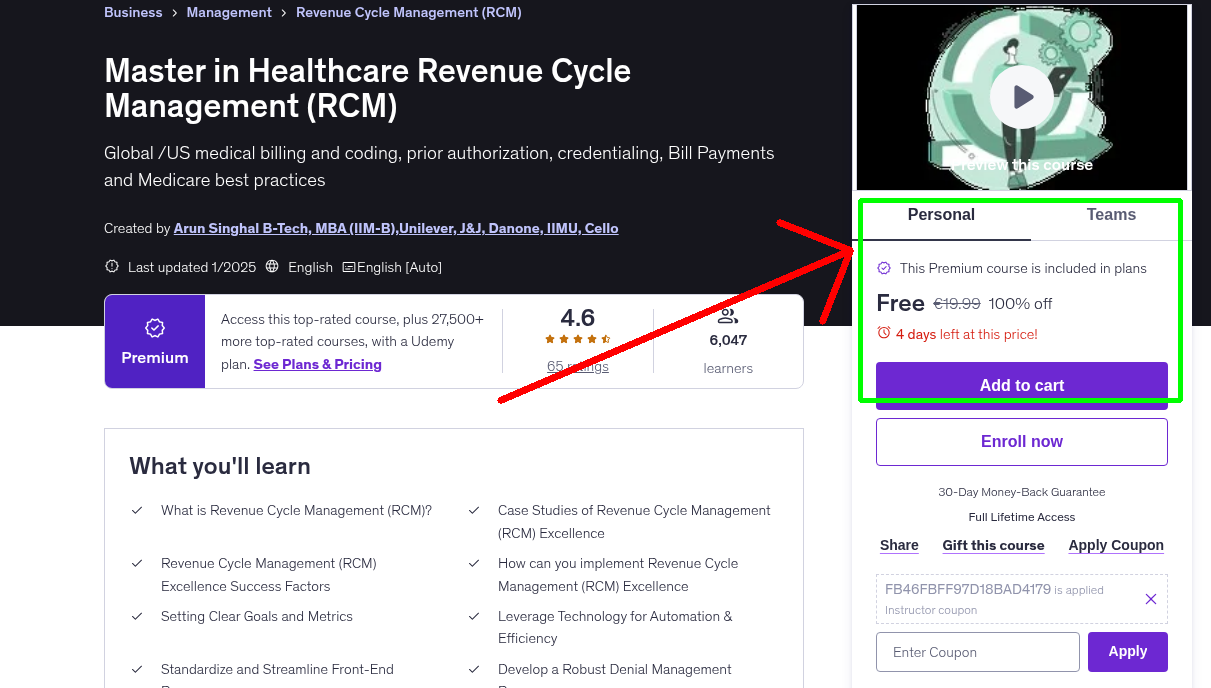Click the Enroll now button

(1021, 441)
